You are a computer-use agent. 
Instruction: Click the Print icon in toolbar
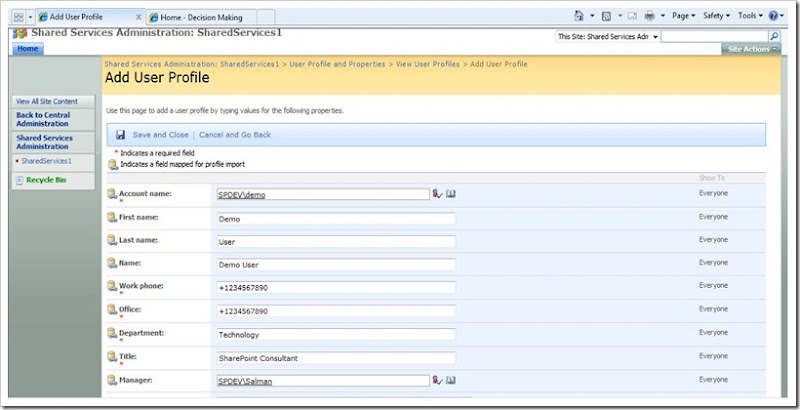click(x=649, y=16)
